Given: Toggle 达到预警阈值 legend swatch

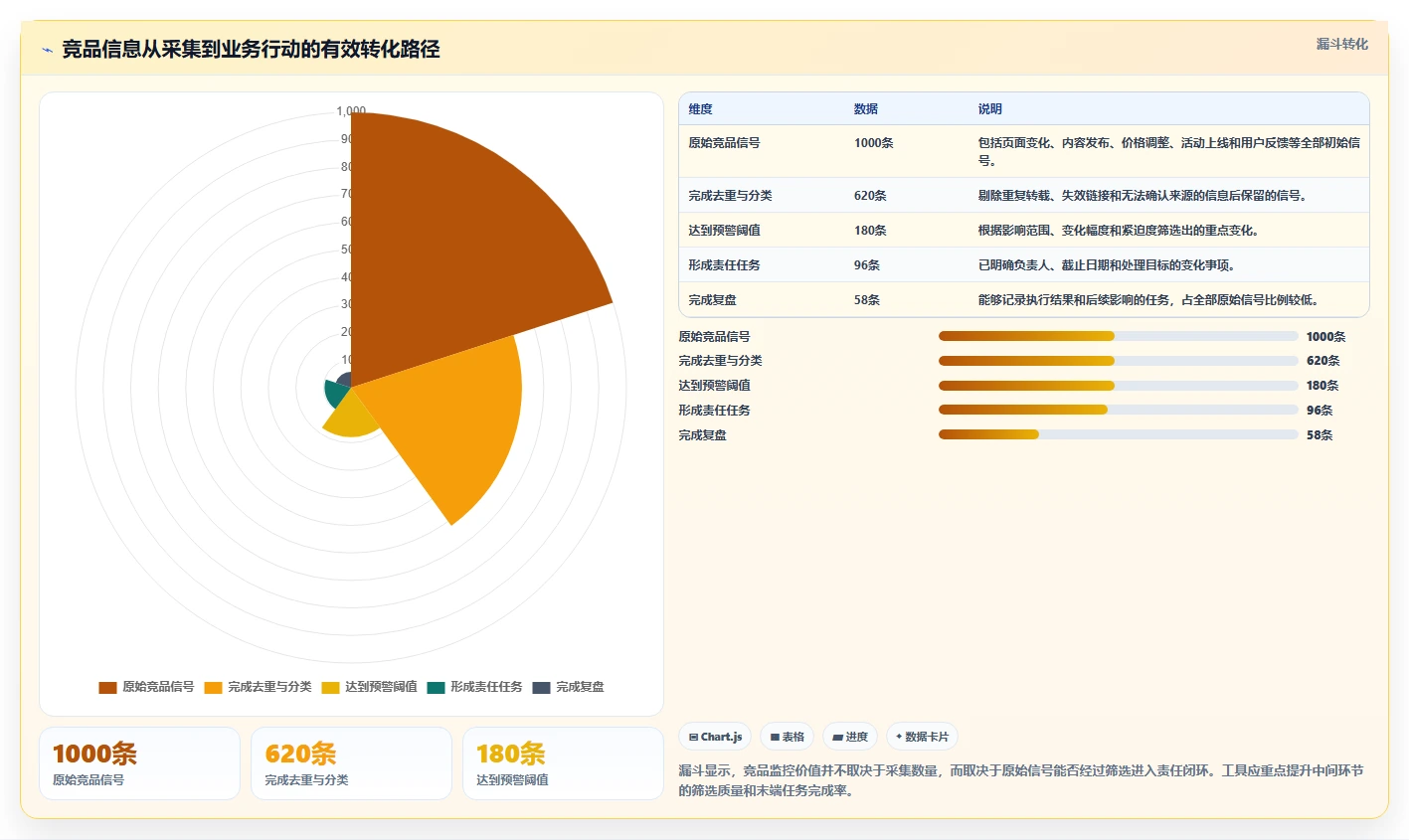Looking at the screenshot, I should [330, 688].
